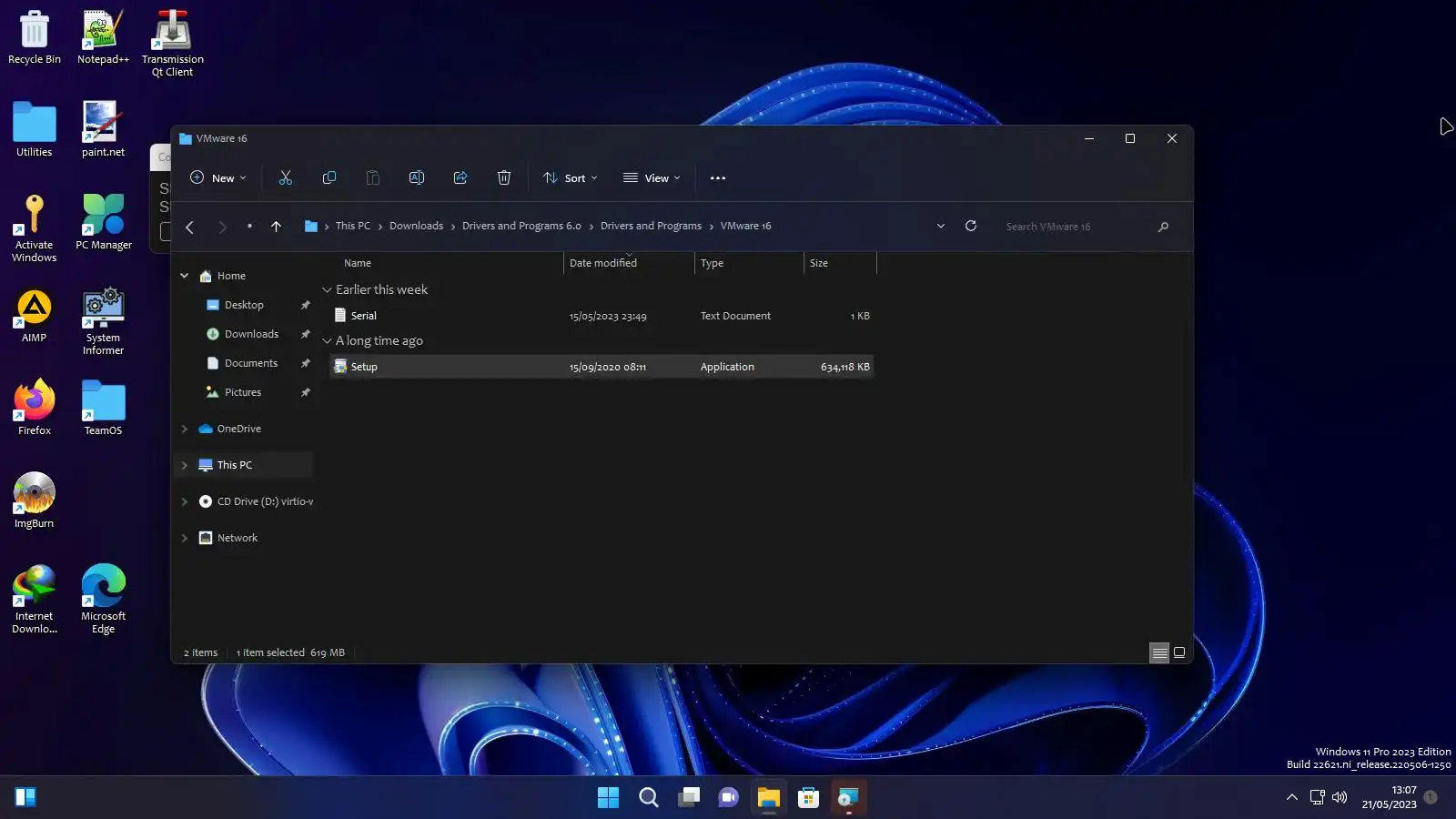Screen dimensions: 1456x819
Task: Expand the Network tree node
Action: [x=185, y=538]
